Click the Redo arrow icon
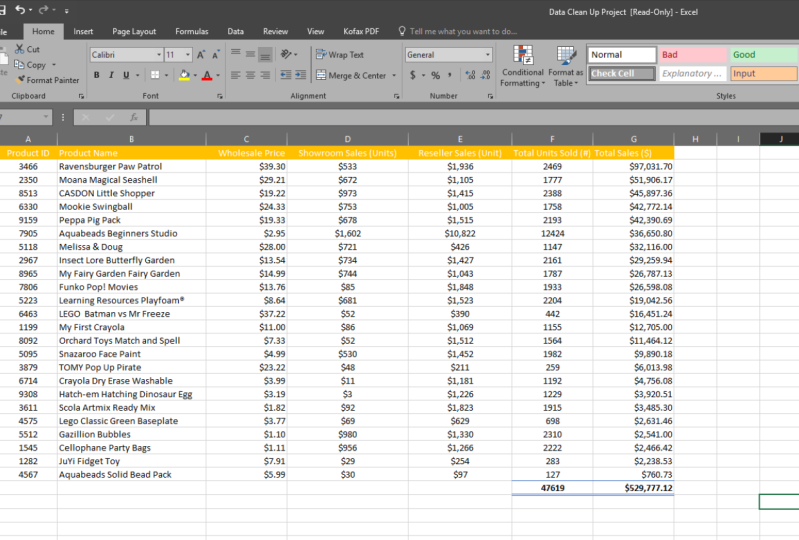 (x=43, y=10)
